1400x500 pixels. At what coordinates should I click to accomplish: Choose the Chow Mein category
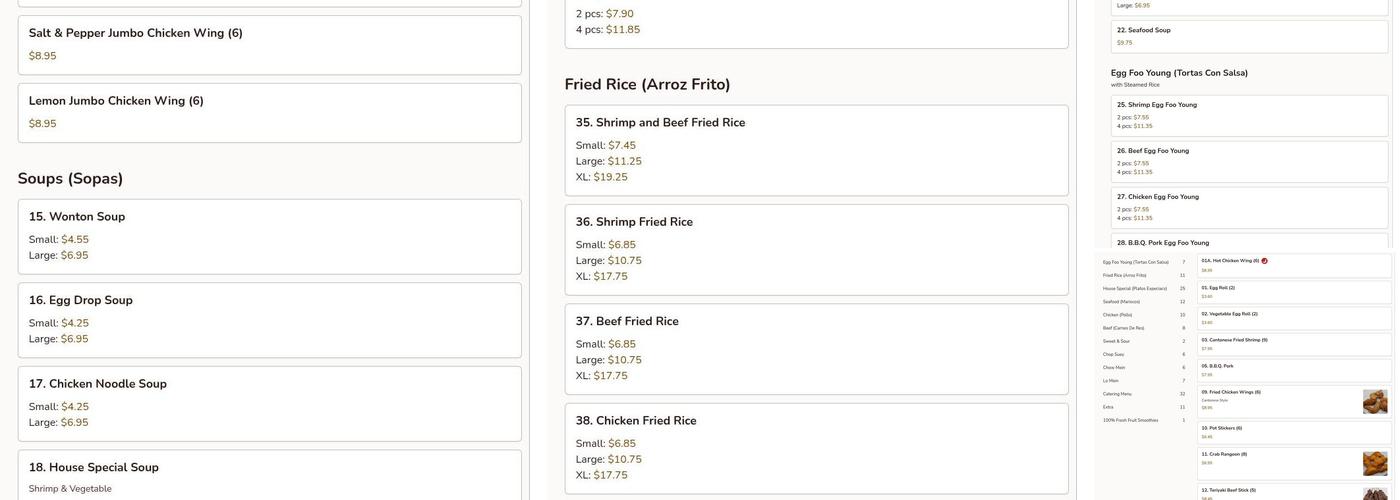[1114, 367]
